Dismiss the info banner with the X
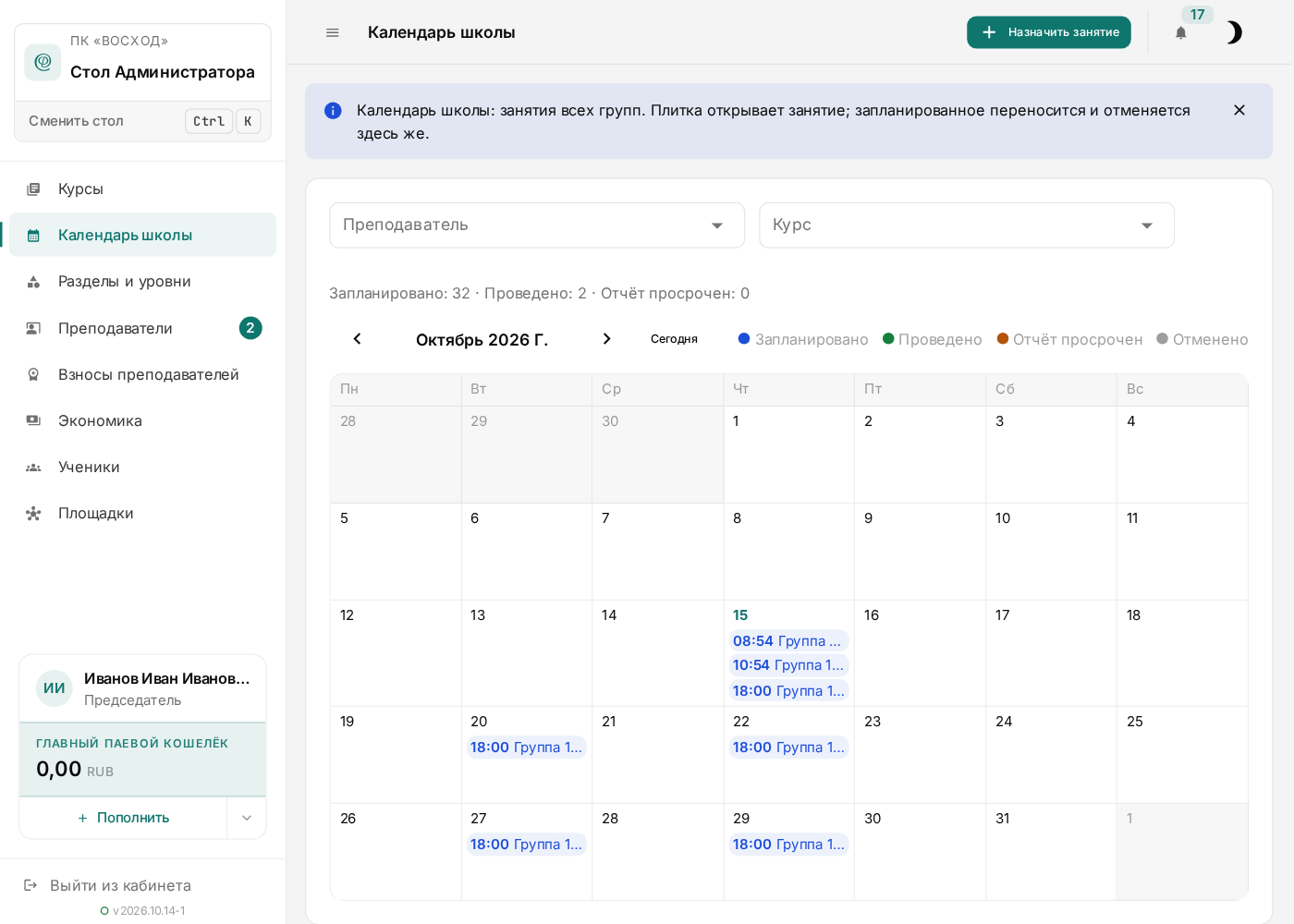 click(1239, 110)
